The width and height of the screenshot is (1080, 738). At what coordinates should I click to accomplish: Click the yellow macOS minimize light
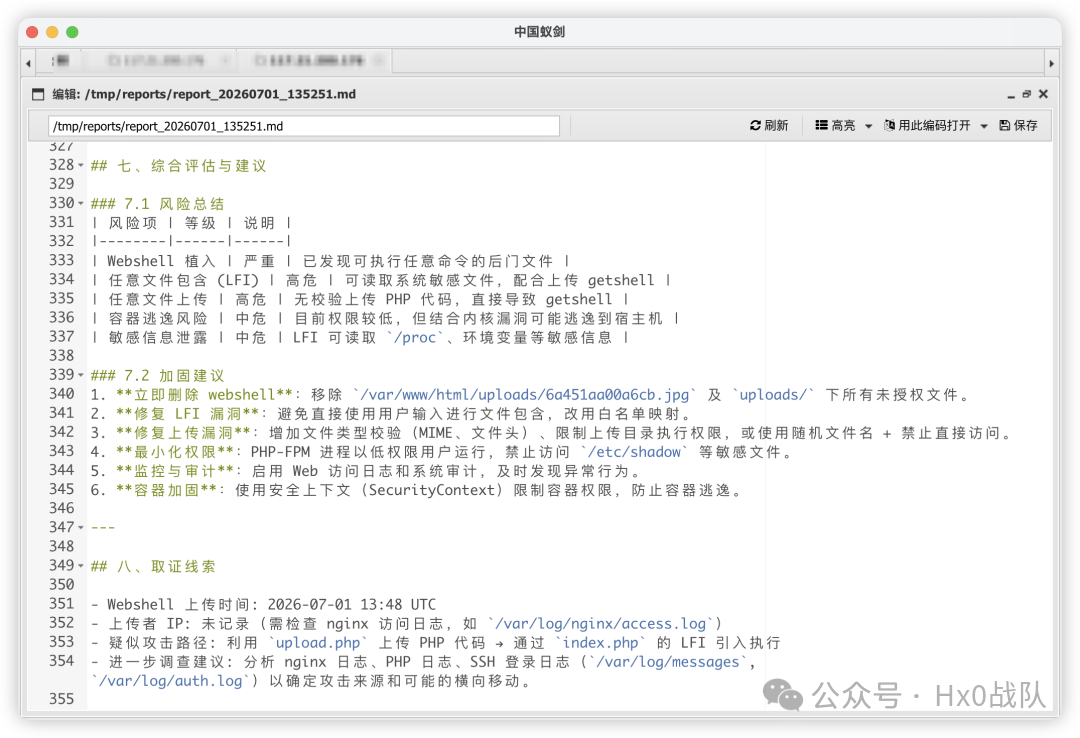coord(52,32)
